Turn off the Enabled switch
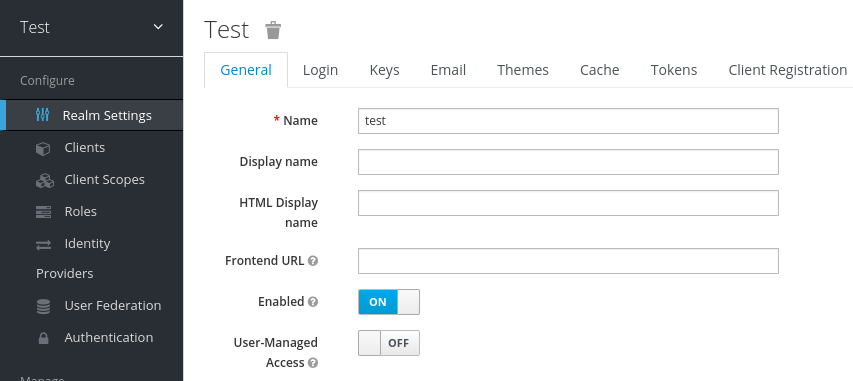This screenshot has height=381, width=853. [x=388, y=302]
